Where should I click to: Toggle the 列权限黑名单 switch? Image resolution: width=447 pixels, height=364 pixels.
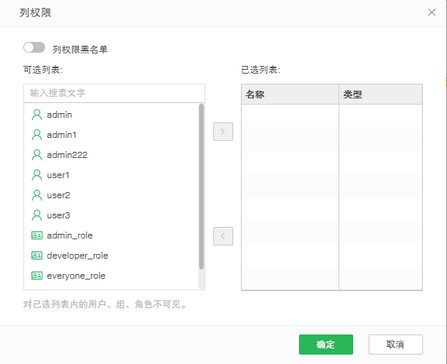tap(34, 48)
